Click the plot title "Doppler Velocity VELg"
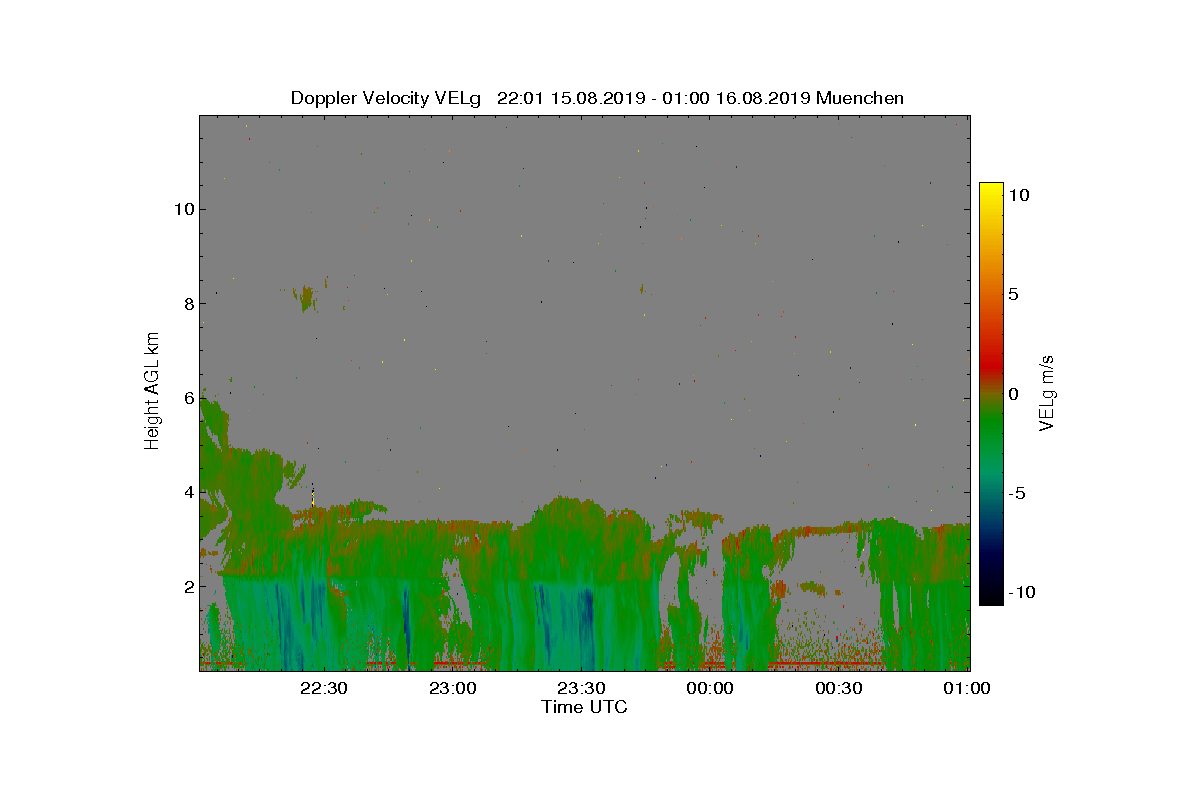The width and height of the screenshot is (1200, 800). 386,98
